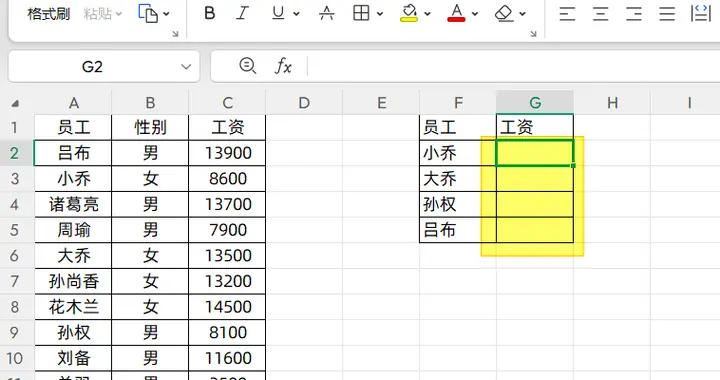Justify text alignment
This screenshot has height=380, width=720.
[667, 14]
